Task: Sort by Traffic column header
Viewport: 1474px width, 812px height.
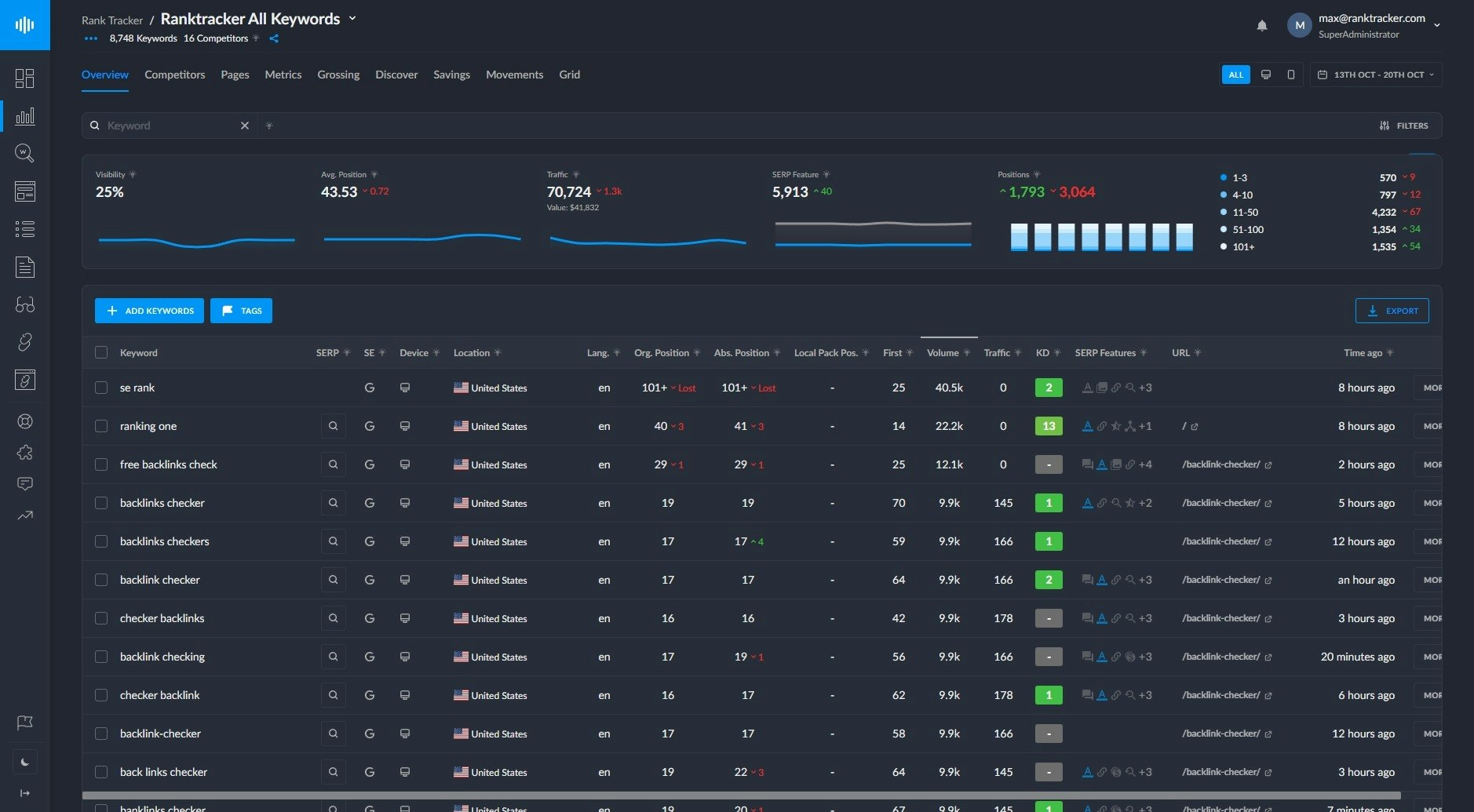Action: tap(997, 353)
